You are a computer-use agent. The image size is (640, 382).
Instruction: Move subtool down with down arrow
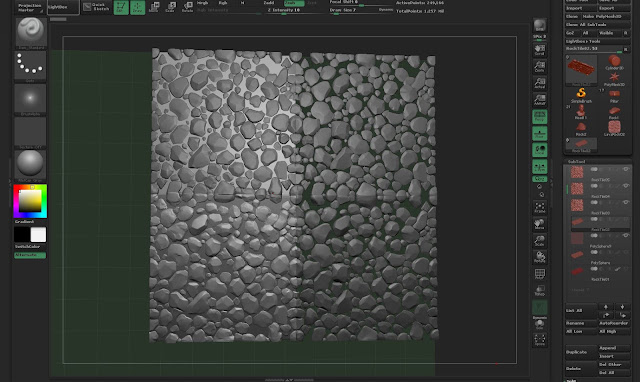(622, 307)
